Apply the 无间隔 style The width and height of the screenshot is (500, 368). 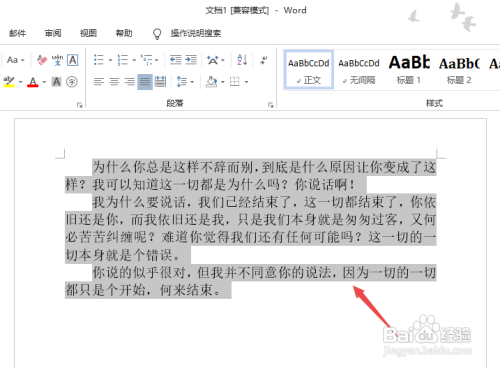359,70
